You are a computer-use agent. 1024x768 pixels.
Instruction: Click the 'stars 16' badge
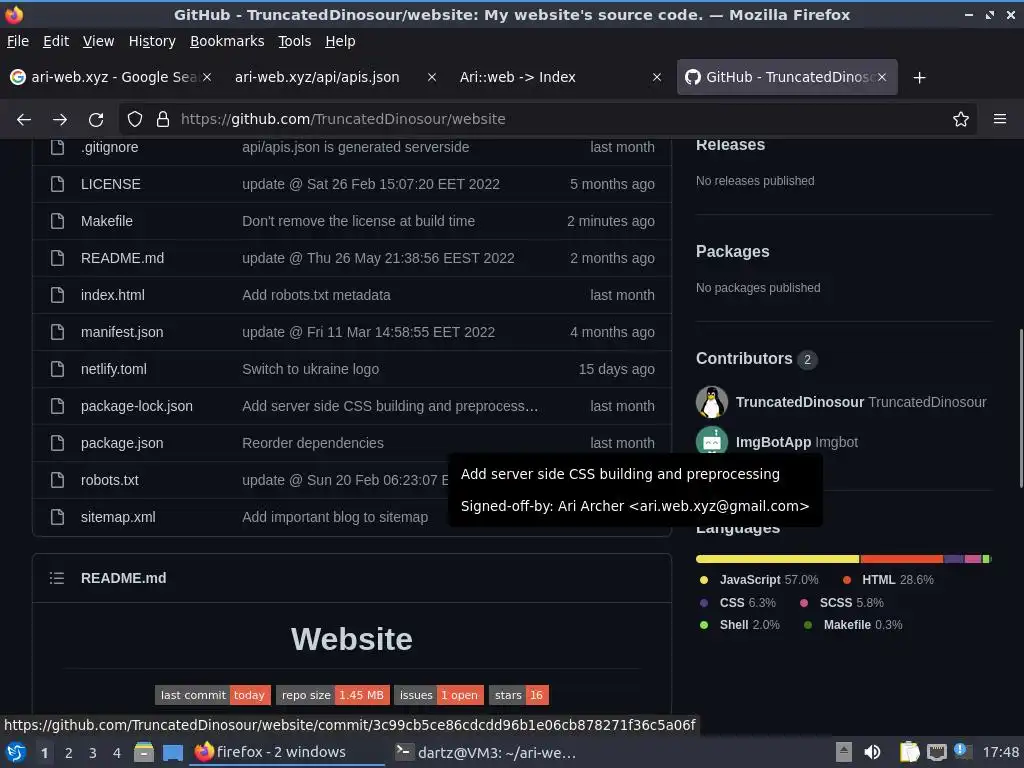[x=519, y=696]
